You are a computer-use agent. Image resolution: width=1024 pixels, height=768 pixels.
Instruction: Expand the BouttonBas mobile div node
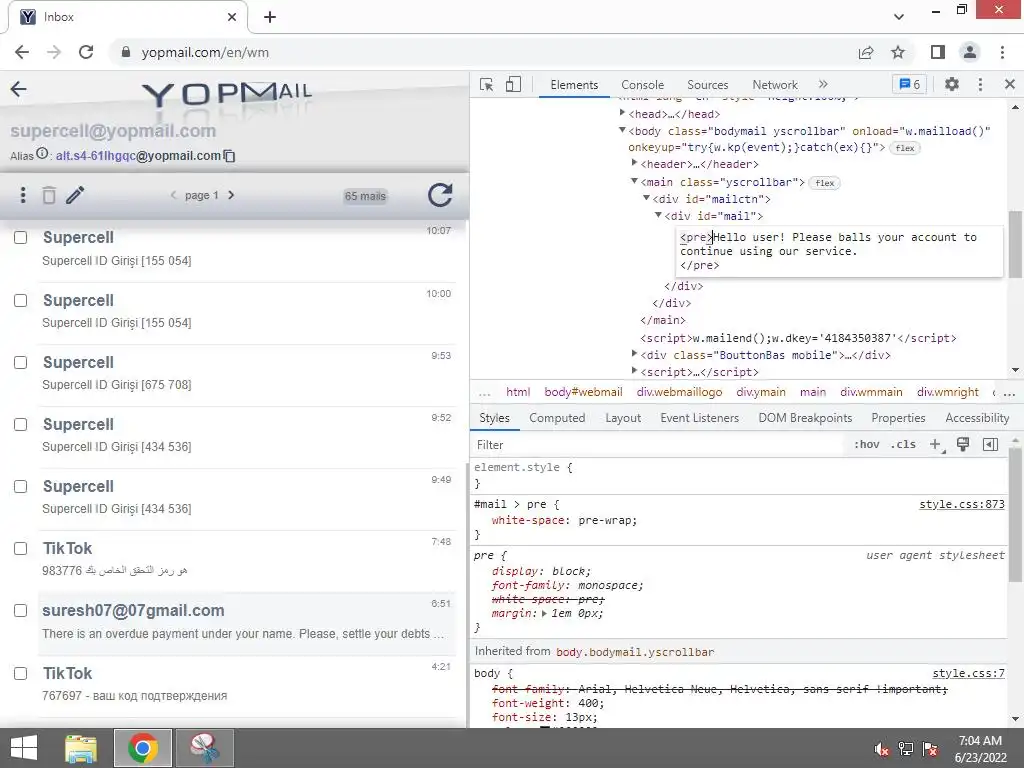pyautogui.click(x=634, y=353)
